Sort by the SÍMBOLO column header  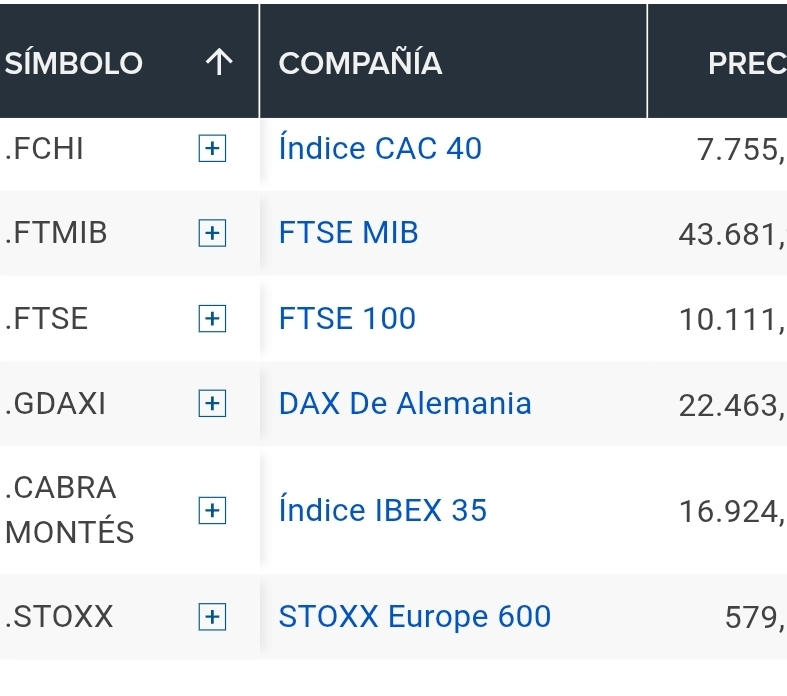74,64
